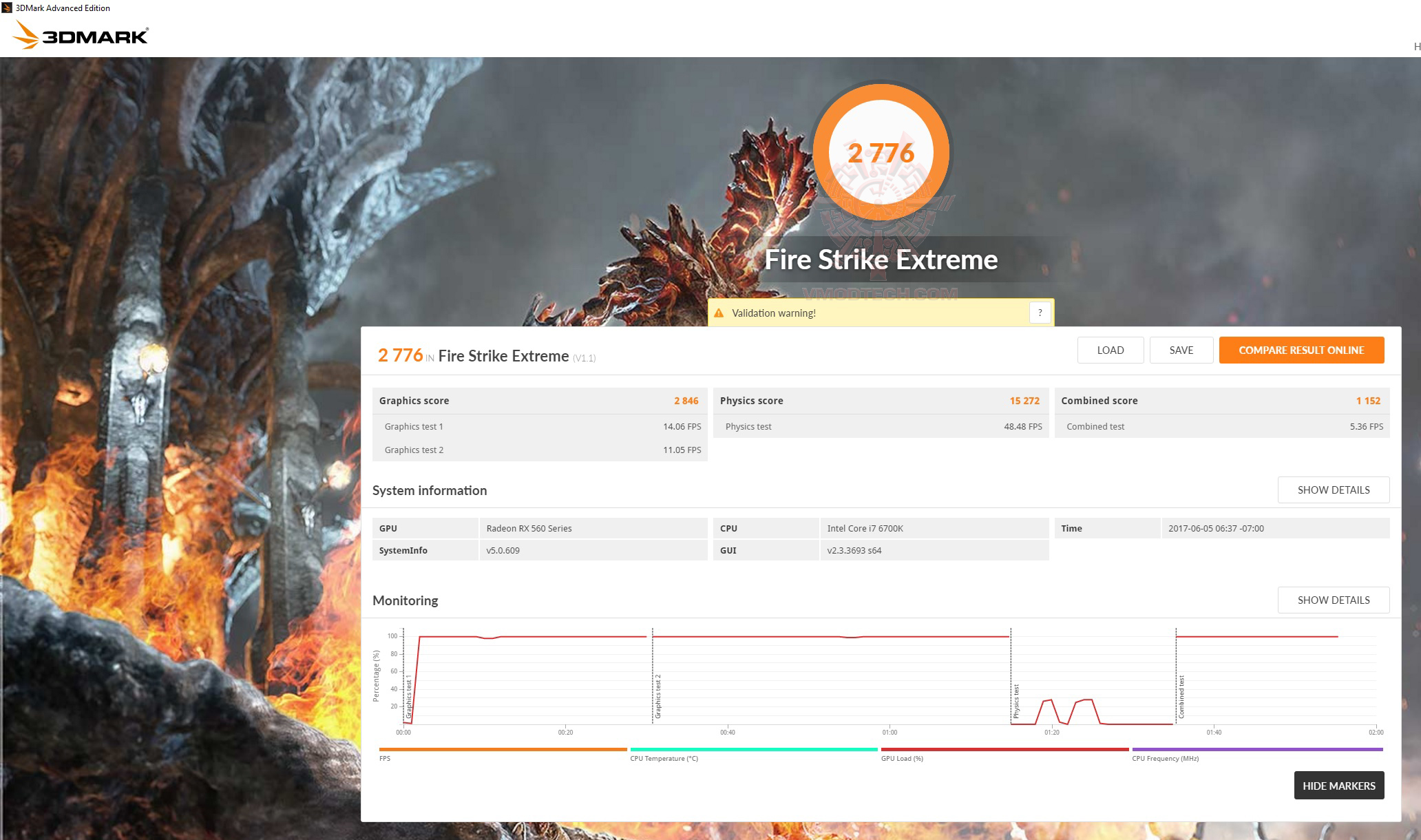Click the warning triangle in the validation banner
1421x840 pixels.
coord(719,312)
